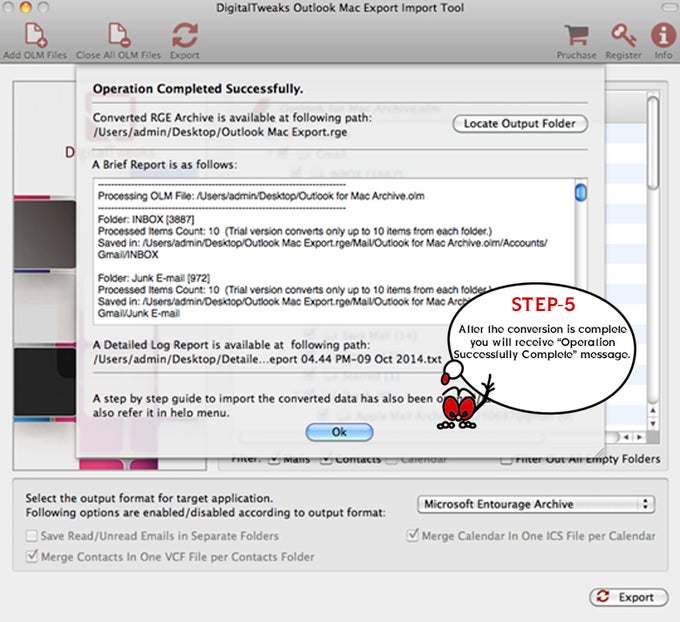This screenshot has height=622, width=680.
Task: Open the Info icon
Action: coord(663,35)
